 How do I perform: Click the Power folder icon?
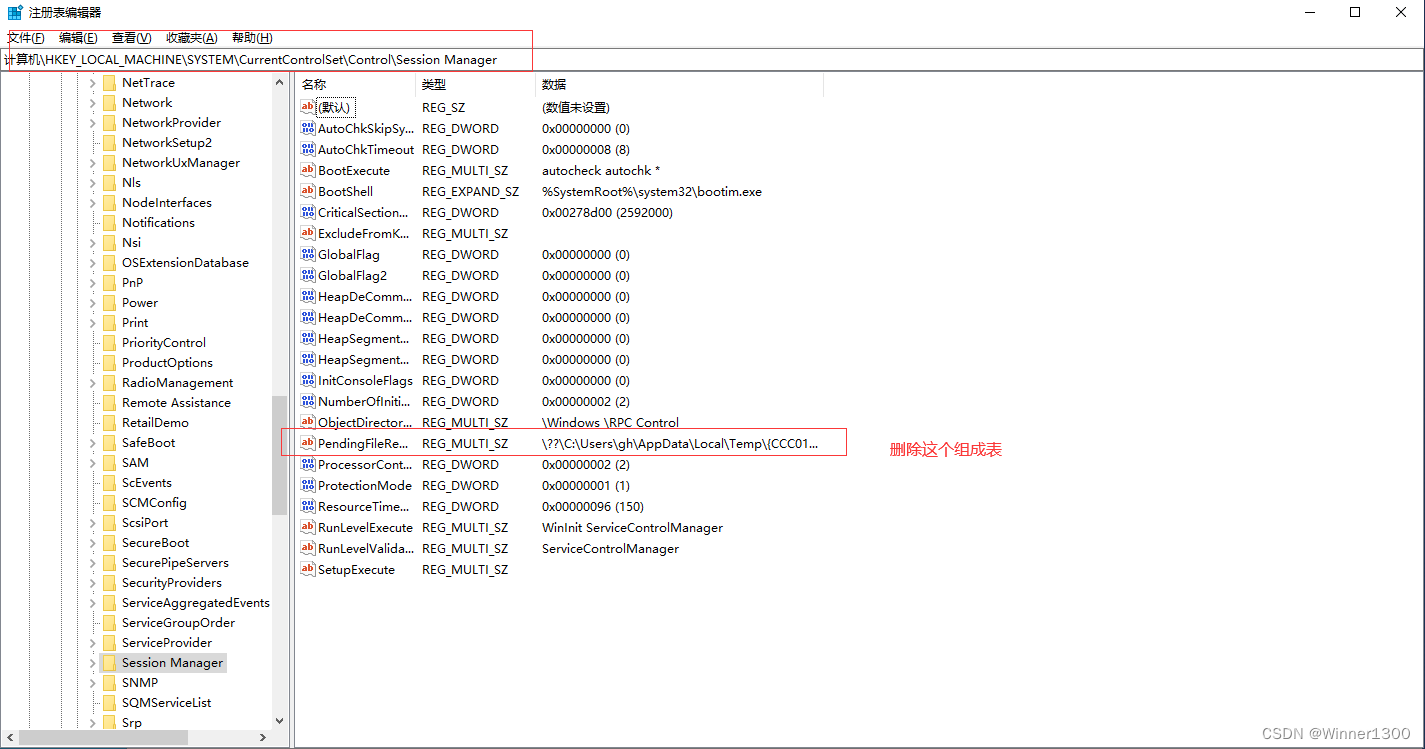110,303
